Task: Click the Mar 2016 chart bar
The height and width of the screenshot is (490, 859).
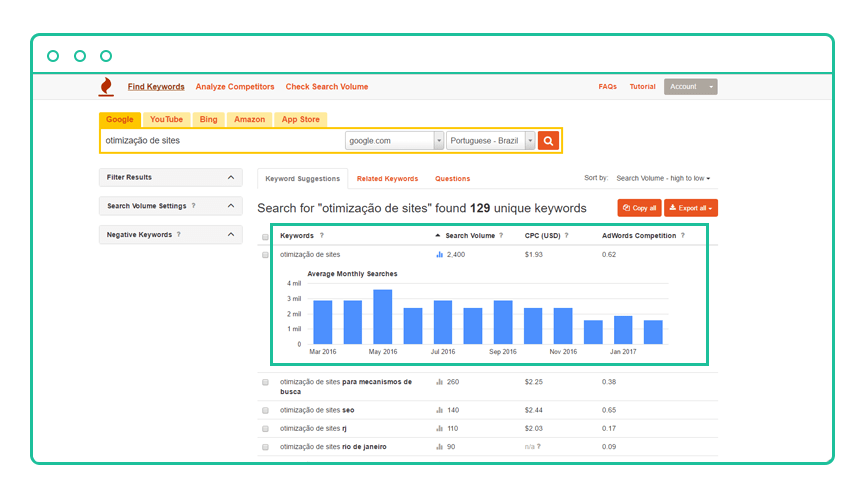Action: pyautogui.click(x=323, y=322)
